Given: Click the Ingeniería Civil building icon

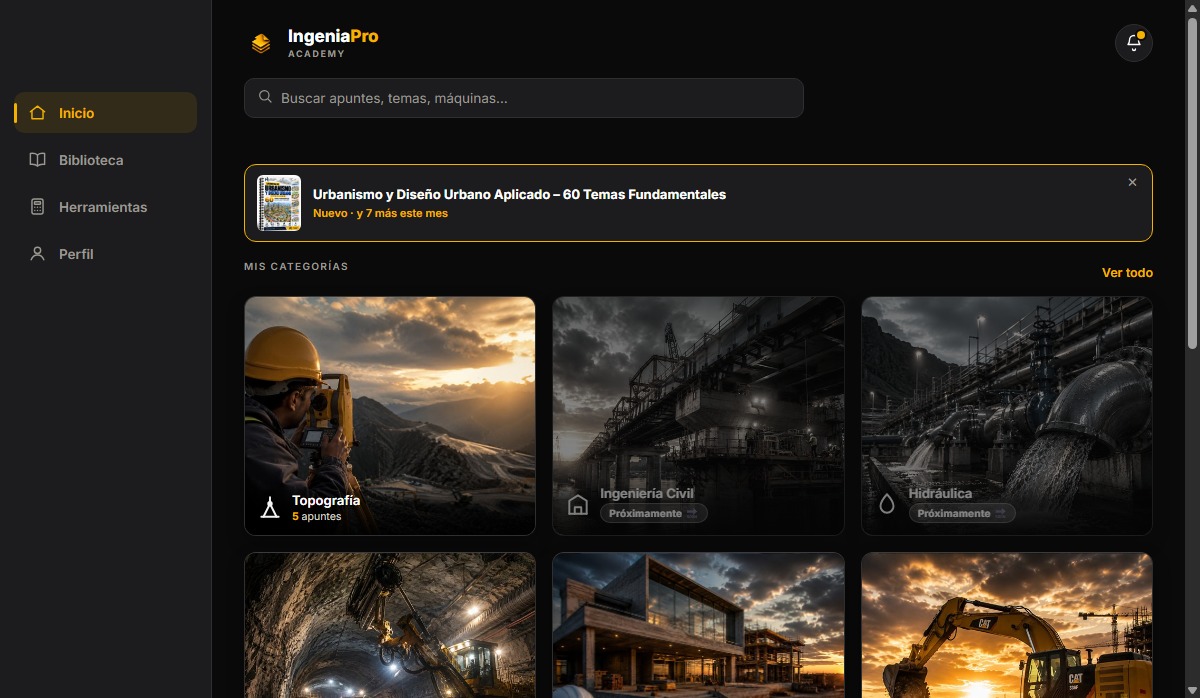Looking at the screenshot, I should click(578, 504).
